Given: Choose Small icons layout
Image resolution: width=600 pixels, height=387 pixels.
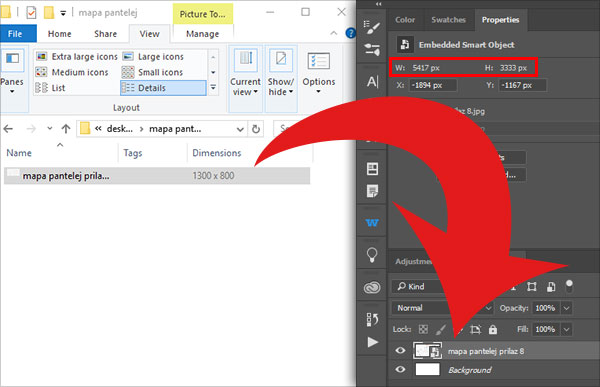Looking at the screenshot, I should click(152, 72).
